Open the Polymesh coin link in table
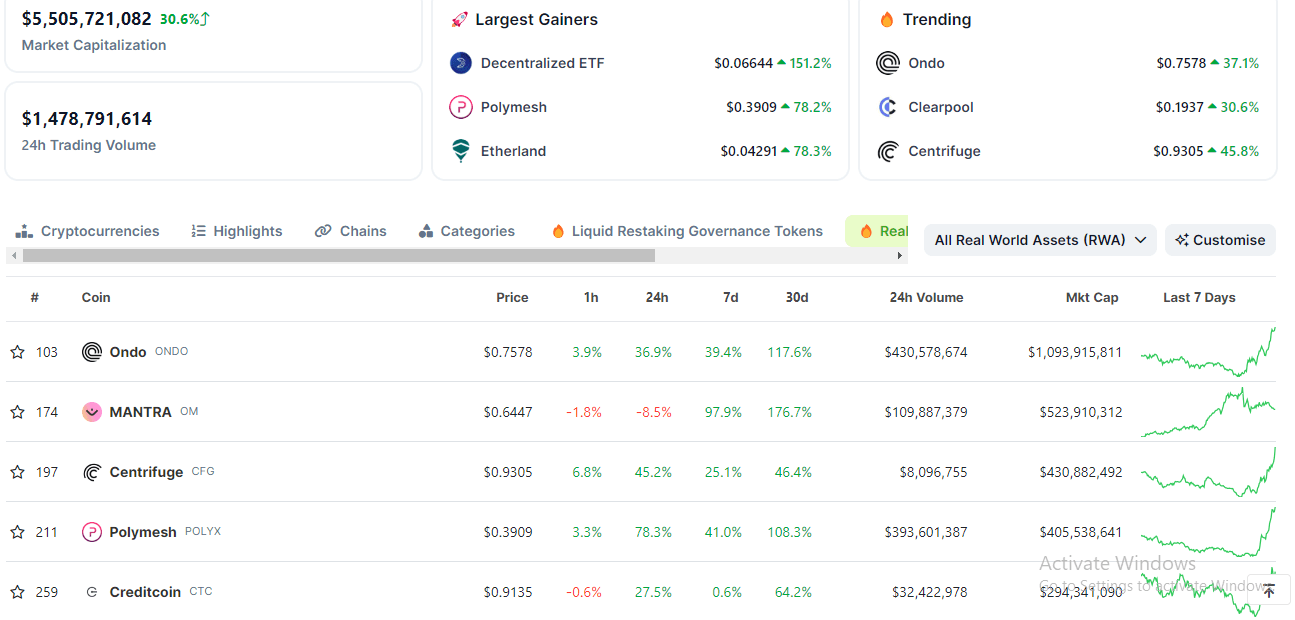Viewport: 1295px width, 620px height. pyautogui.click(x=143, y=532)
